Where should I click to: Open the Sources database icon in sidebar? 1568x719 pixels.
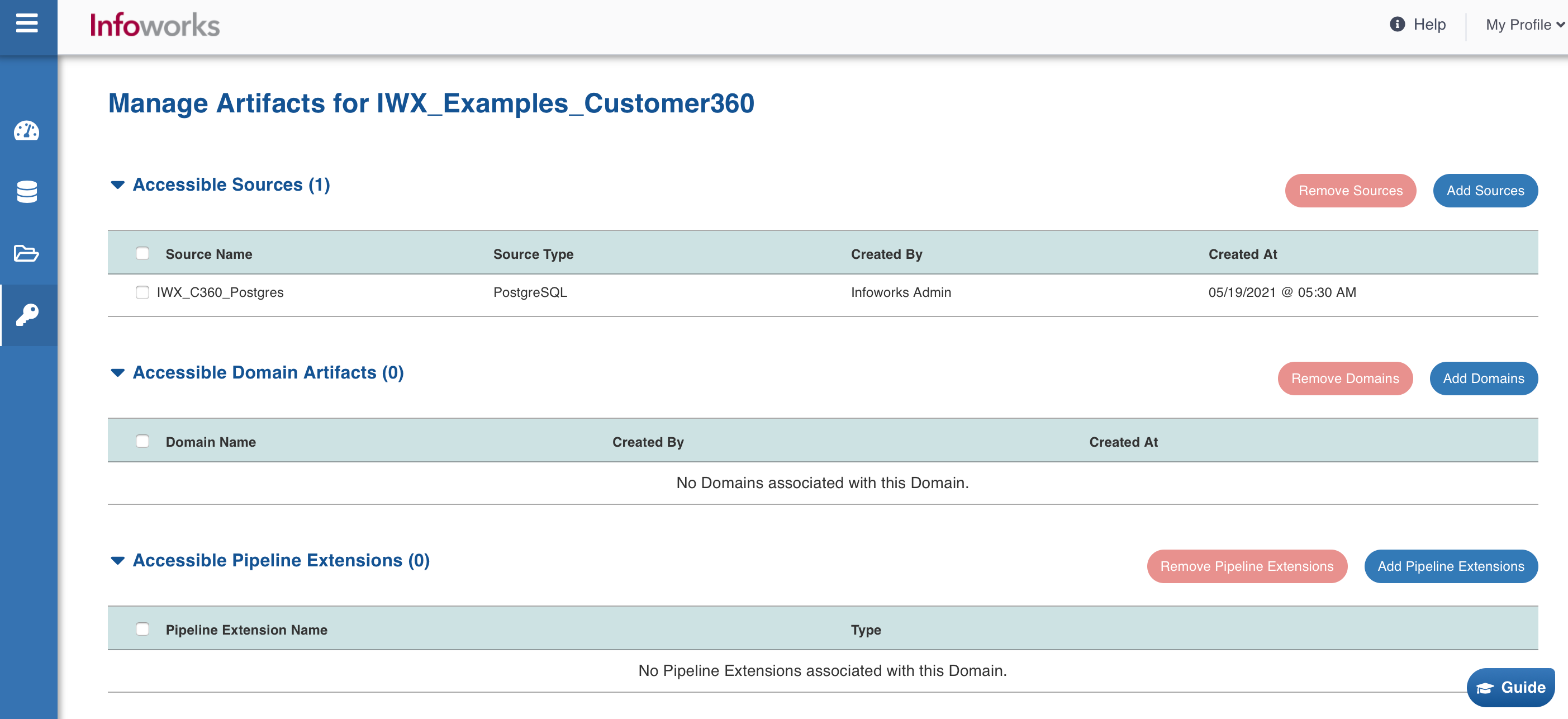(x=27, y=192)
